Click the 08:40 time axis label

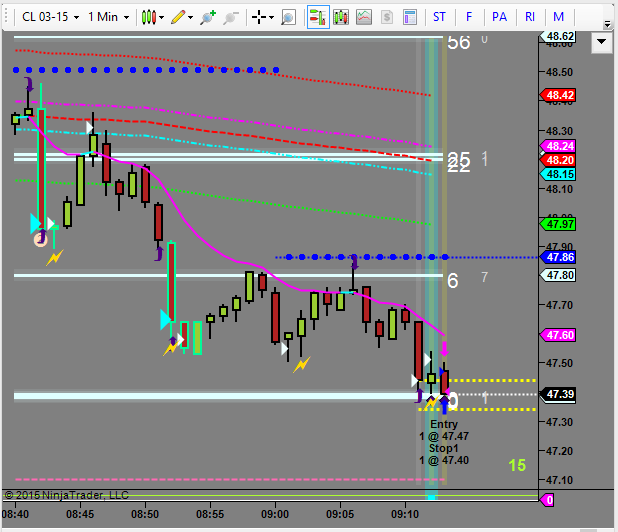click(x=15, y=514)
